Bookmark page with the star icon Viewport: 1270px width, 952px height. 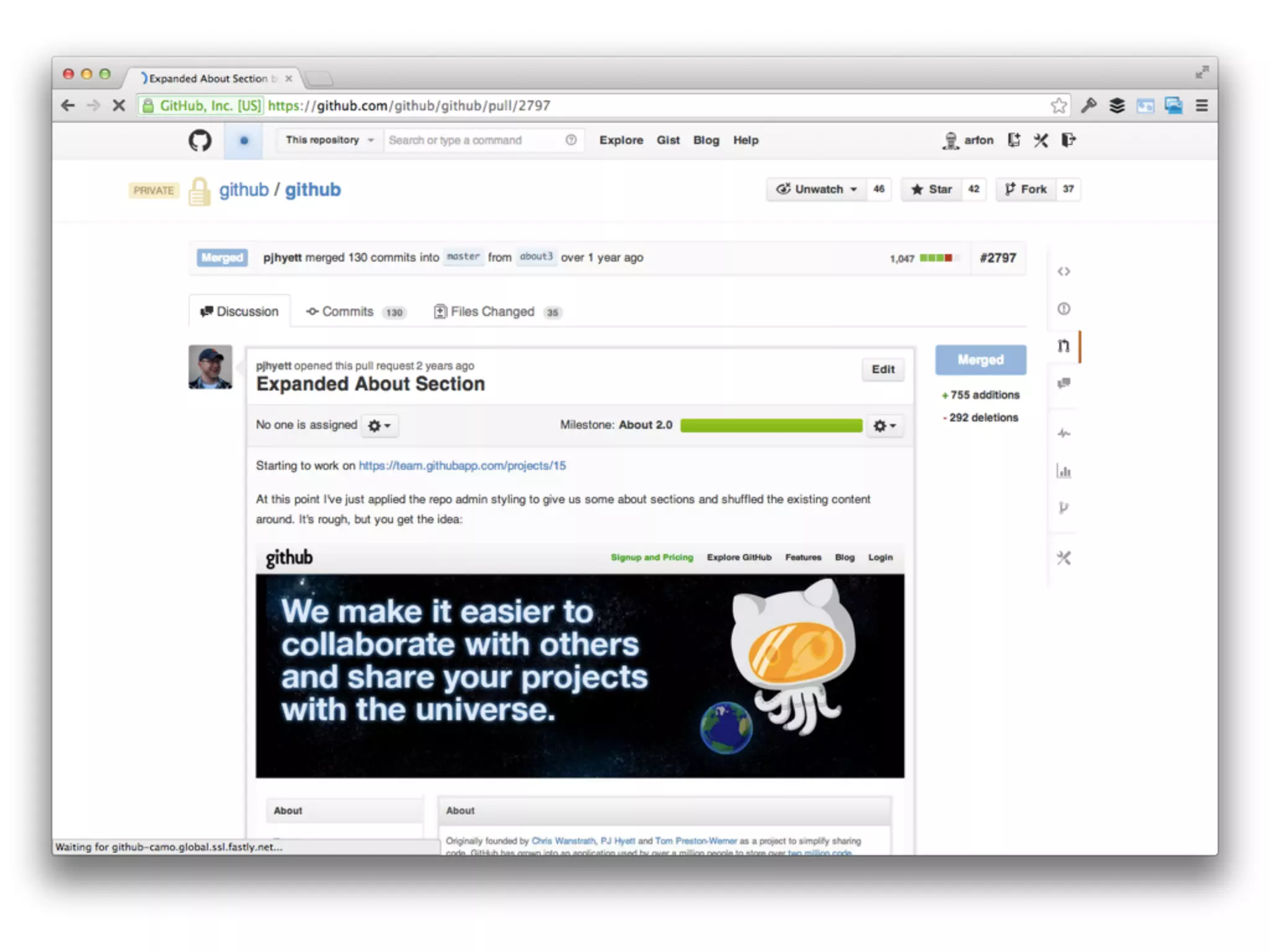click(1059, 105)
